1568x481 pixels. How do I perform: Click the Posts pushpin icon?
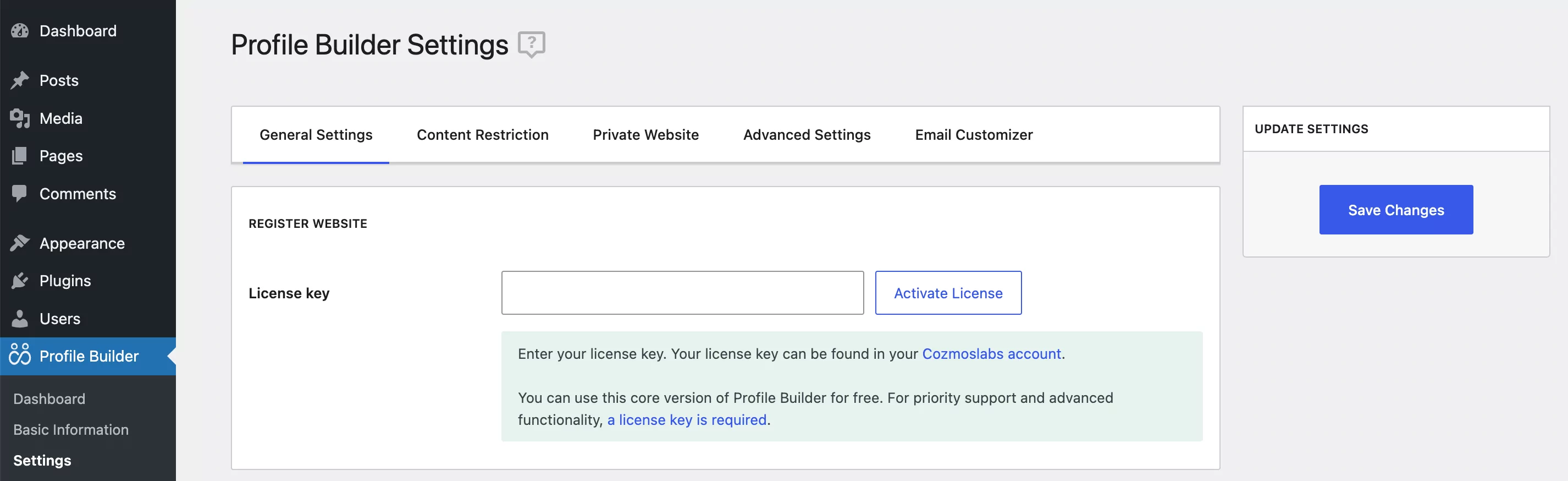pos(19,80)
